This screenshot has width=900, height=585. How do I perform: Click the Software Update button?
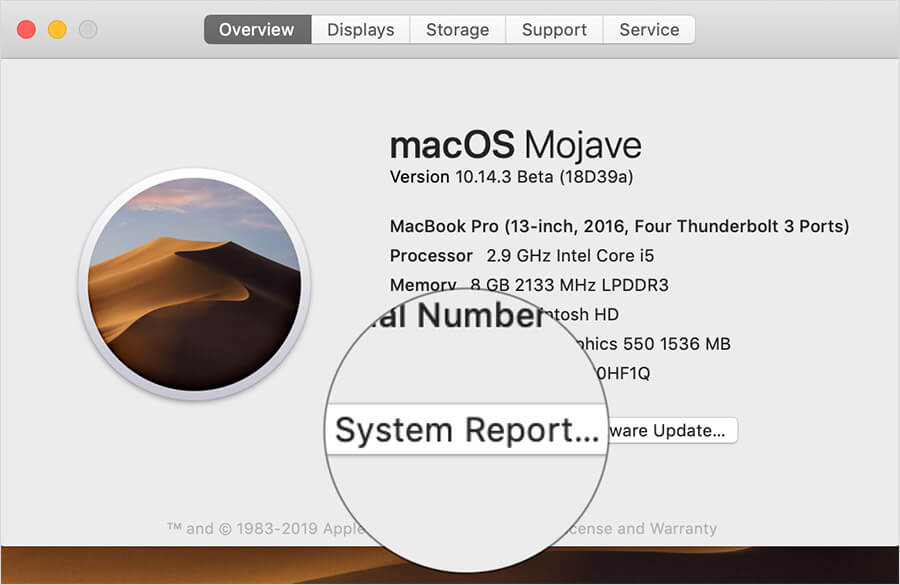[672, 430]
